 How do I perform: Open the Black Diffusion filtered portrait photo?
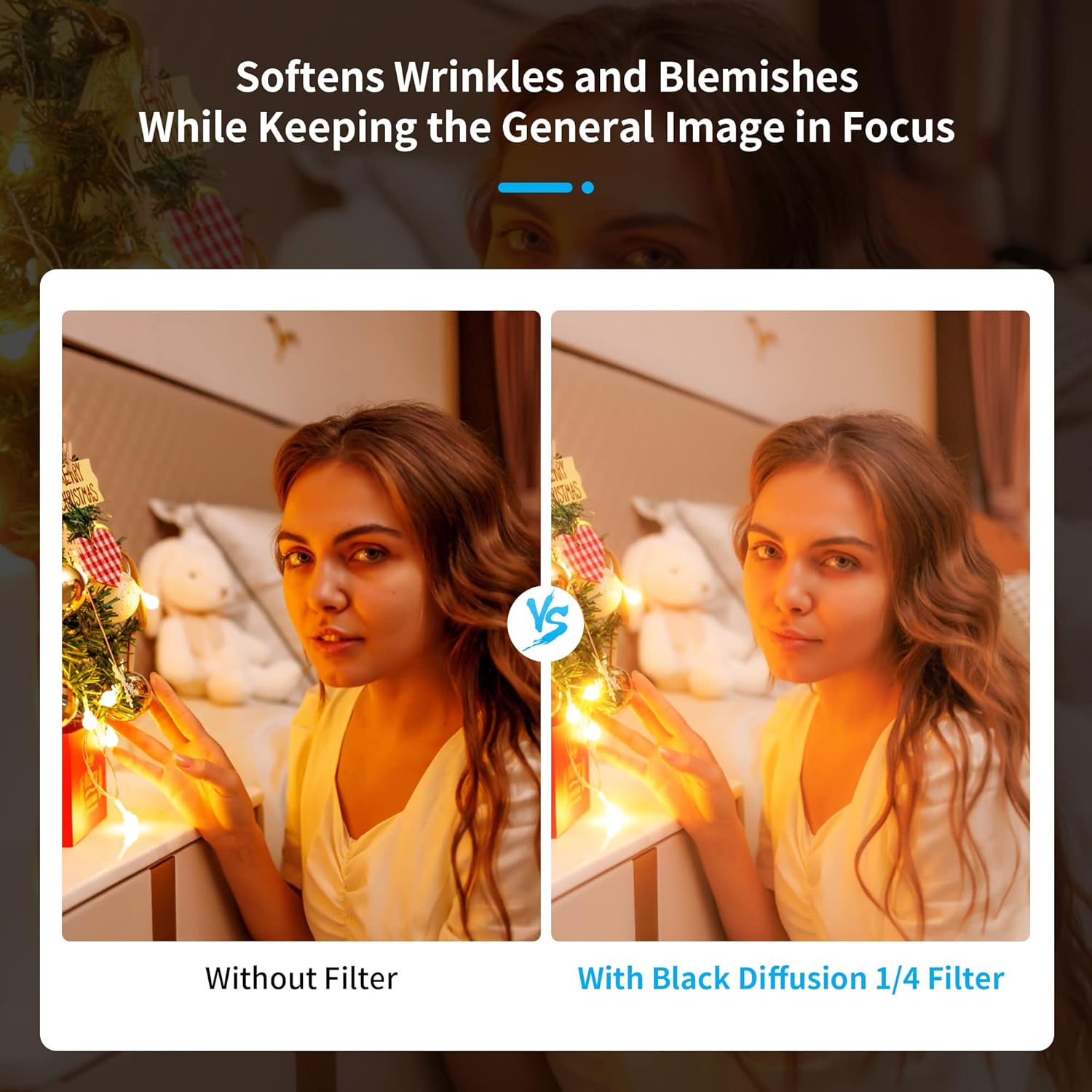[791, 626]
